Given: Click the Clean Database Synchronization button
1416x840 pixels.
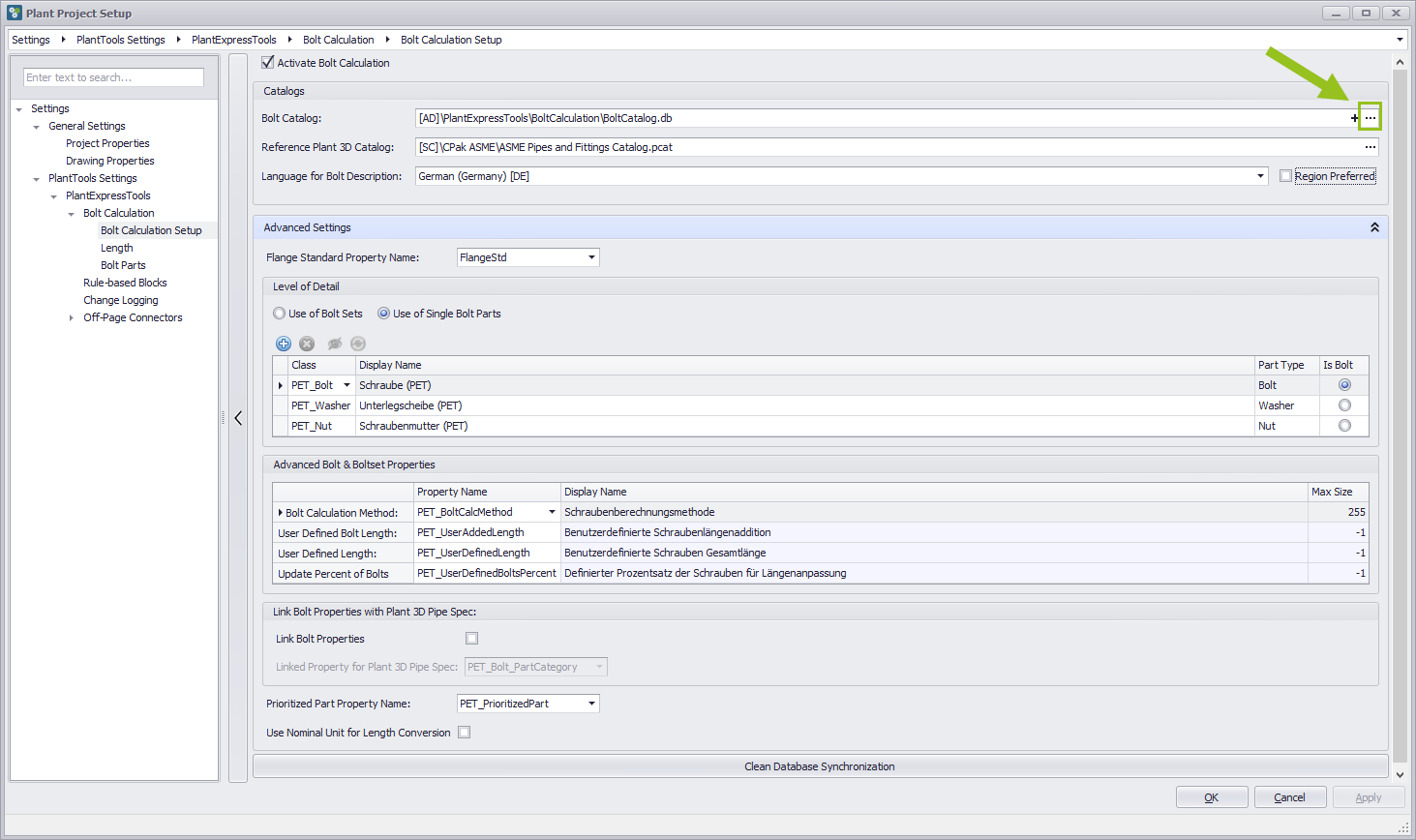Looking at the screenshot, I should coord(820,766).
